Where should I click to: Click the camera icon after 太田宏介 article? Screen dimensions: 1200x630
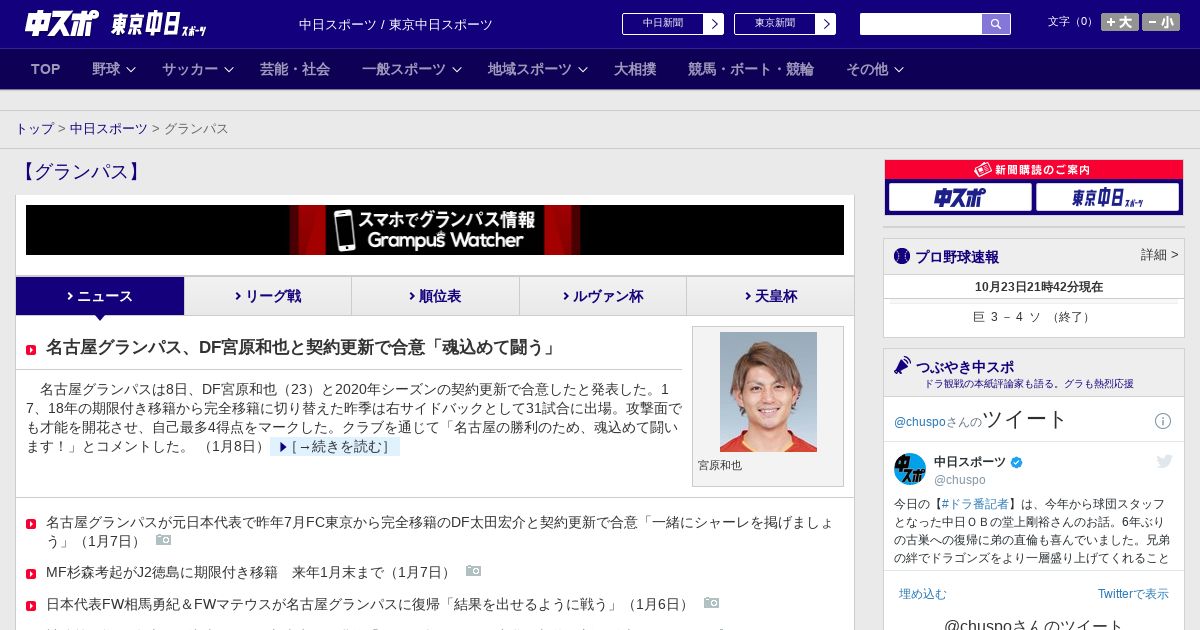pyautogui.click(x=164, y=540)
